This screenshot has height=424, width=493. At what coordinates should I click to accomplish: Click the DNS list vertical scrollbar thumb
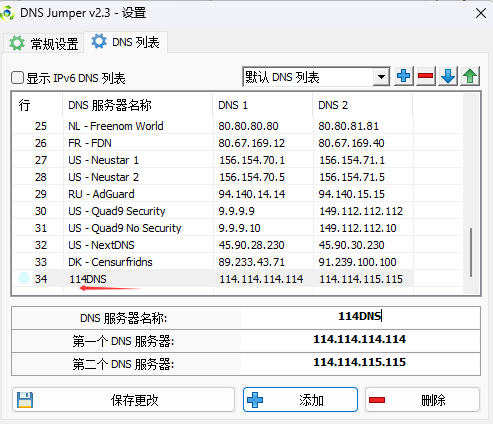[x=471, y=252]
